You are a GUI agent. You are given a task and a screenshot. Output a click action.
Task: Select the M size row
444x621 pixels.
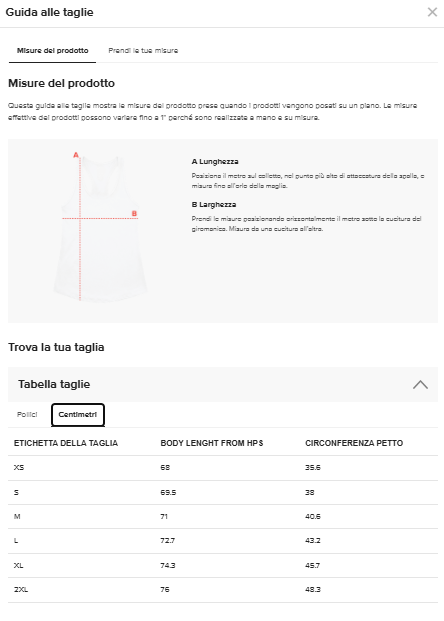(223, 516)
